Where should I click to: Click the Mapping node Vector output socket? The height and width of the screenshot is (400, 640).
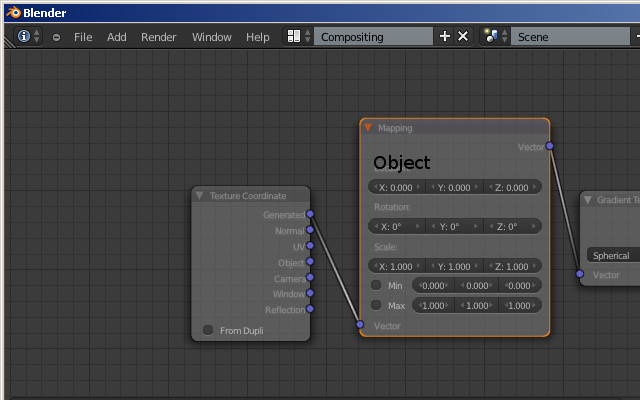tap(550, 146)
